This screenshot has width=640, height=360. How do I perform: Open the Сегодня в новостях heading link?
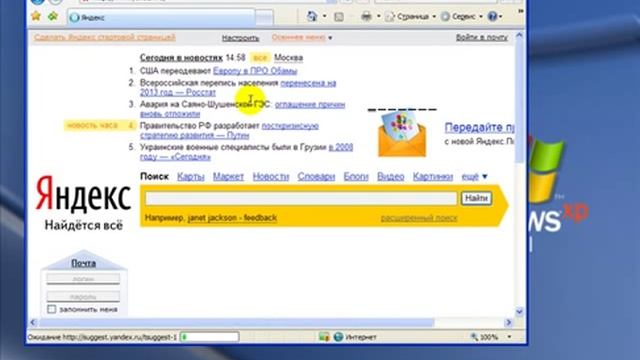[x=181, y=58]
